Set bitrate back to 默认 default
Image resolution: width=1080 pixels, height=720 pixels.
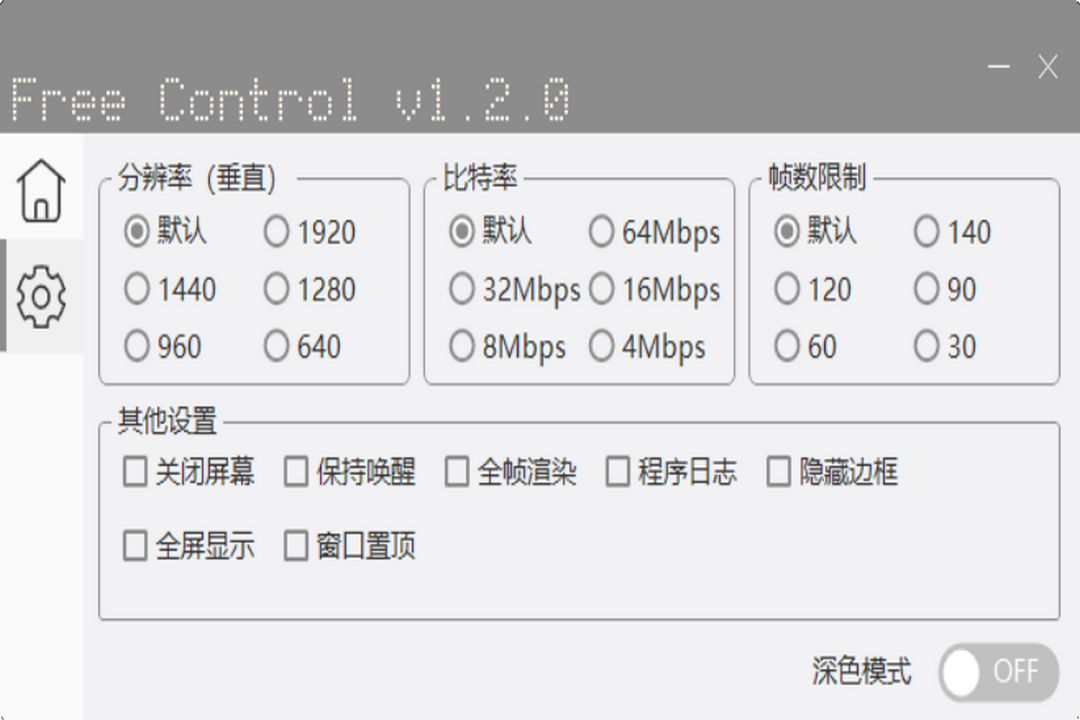click(x=461, y=232)
